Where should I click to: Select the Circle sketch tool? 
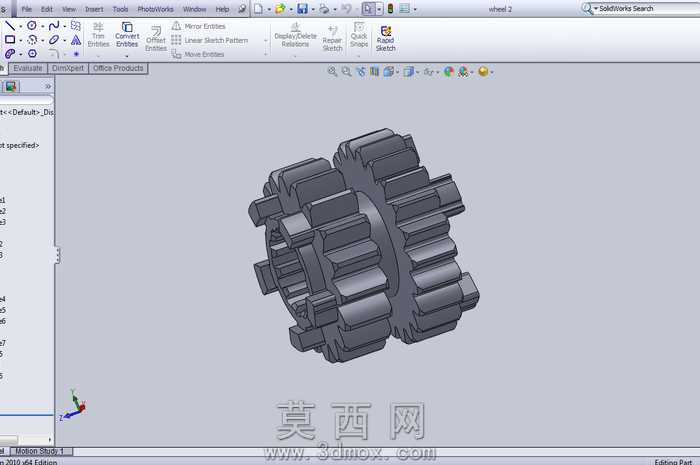(32, 25)
